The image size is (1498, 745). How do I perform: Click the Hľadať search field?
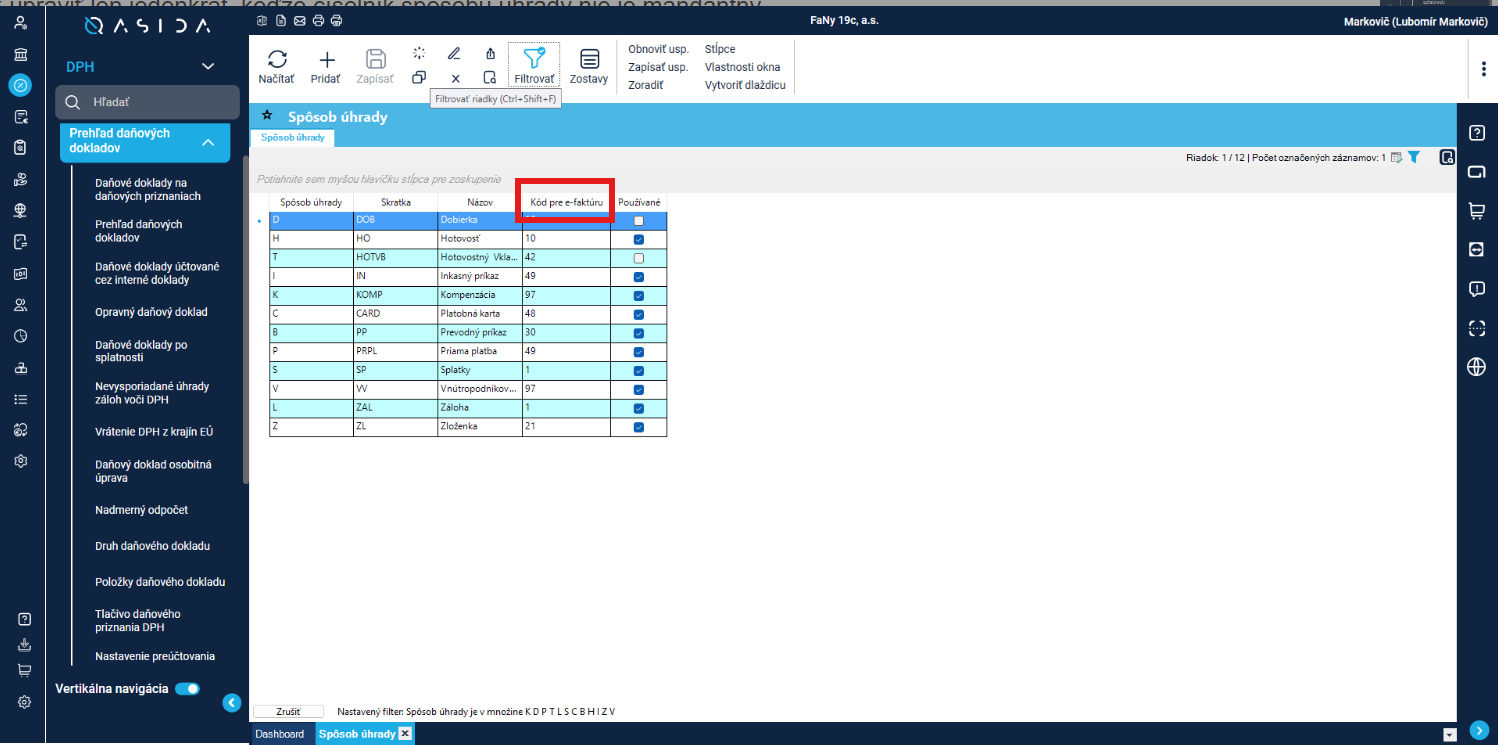click(x=148, y=102)
